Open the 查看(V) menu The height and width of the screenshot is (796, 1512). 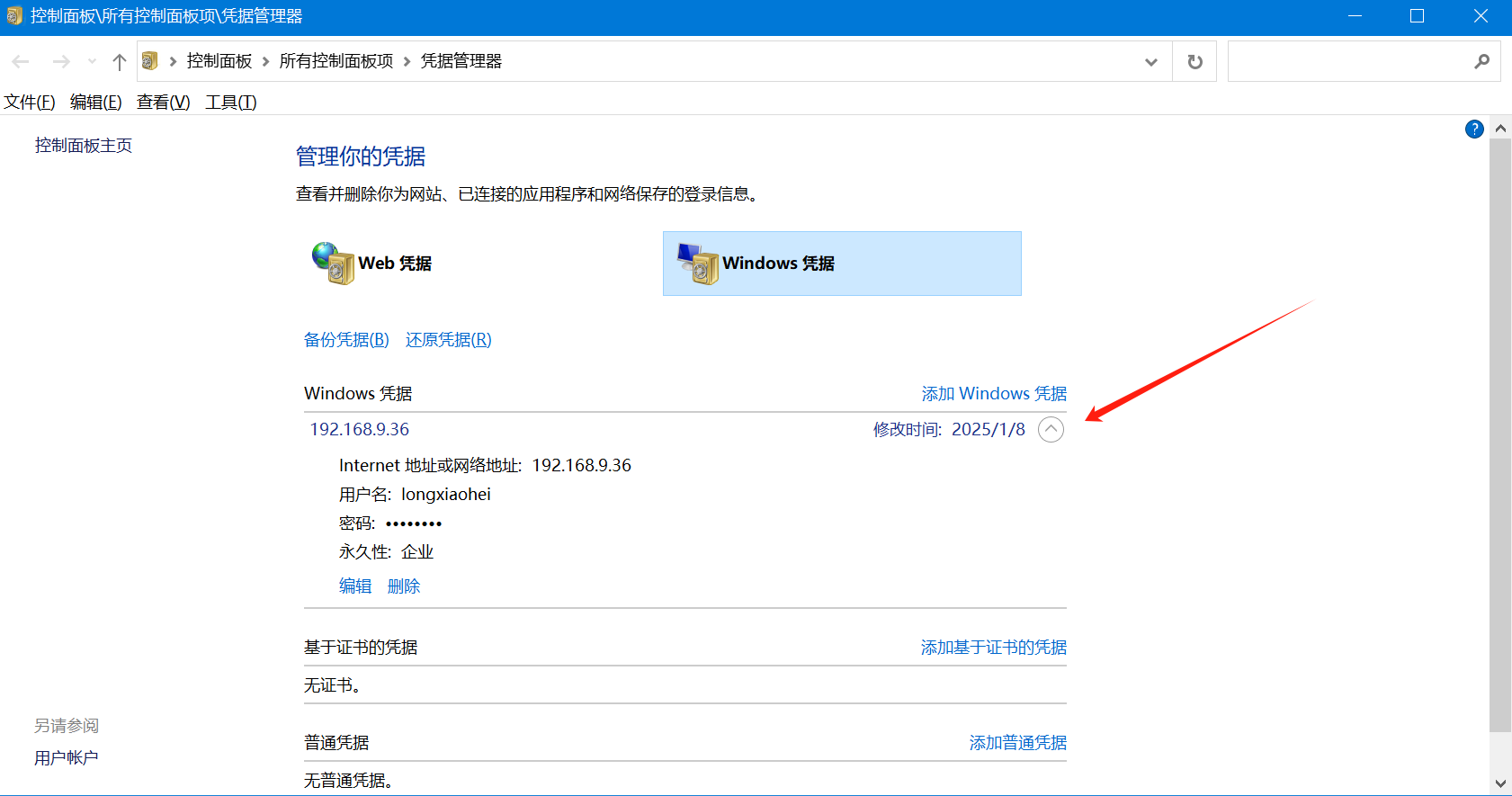click(x=164, y=103)
